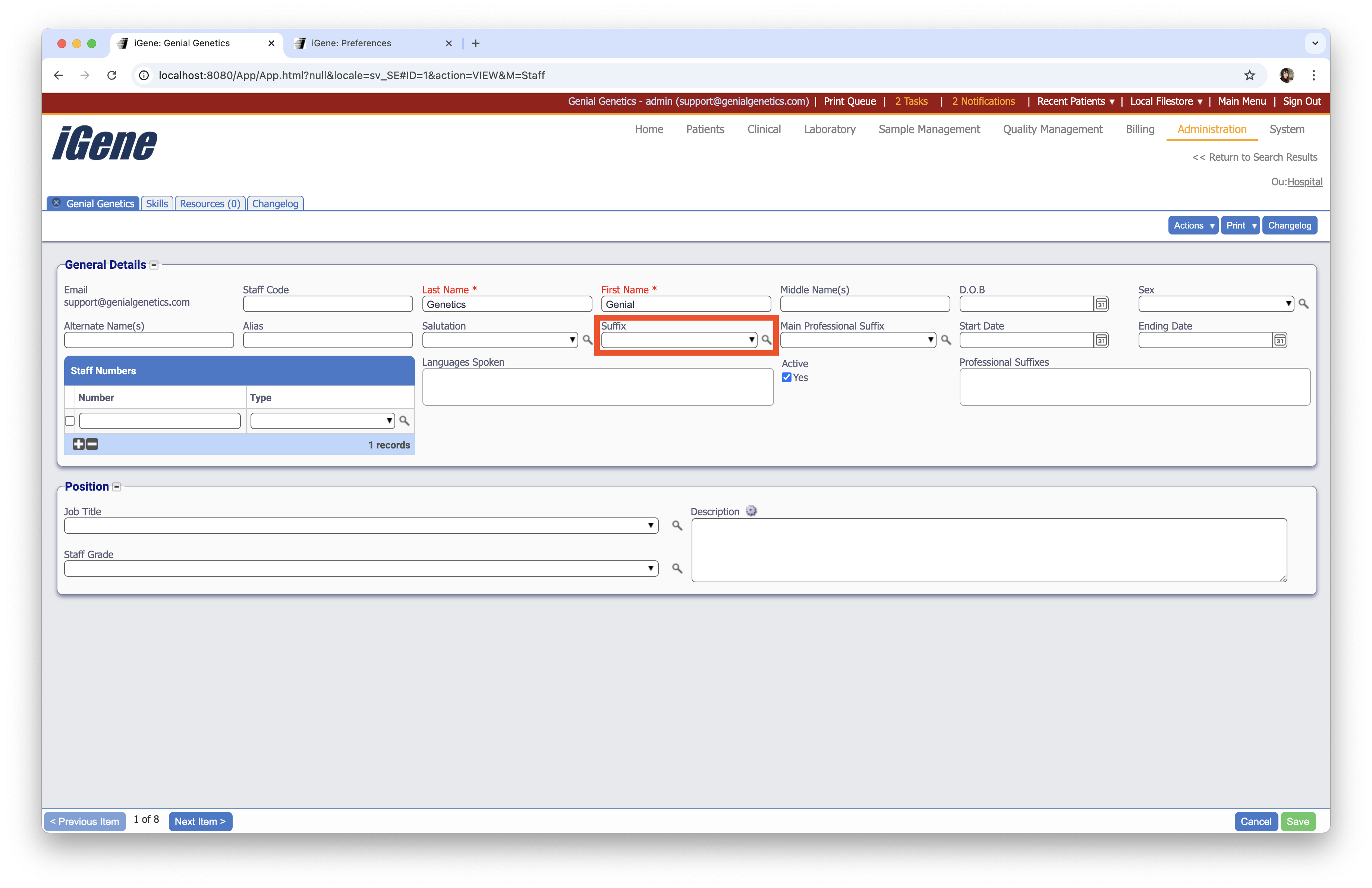Add a new Staff Numbers row with plus icon

click(78, 444)
